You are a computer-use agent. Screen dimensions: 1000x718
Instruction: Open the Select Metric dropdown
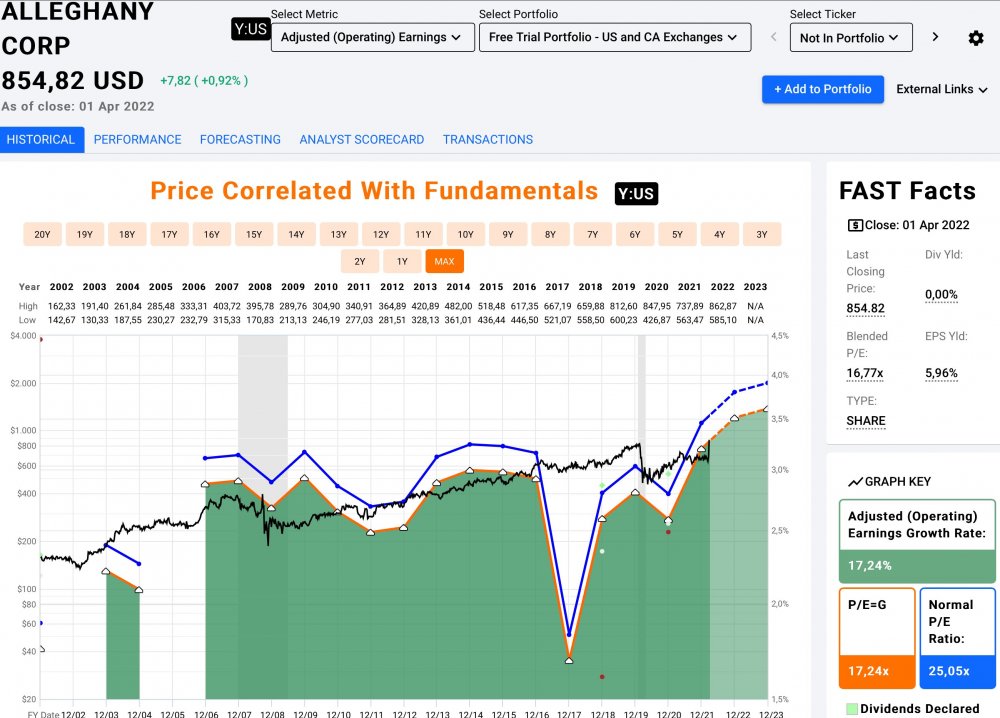pos(372,37)
